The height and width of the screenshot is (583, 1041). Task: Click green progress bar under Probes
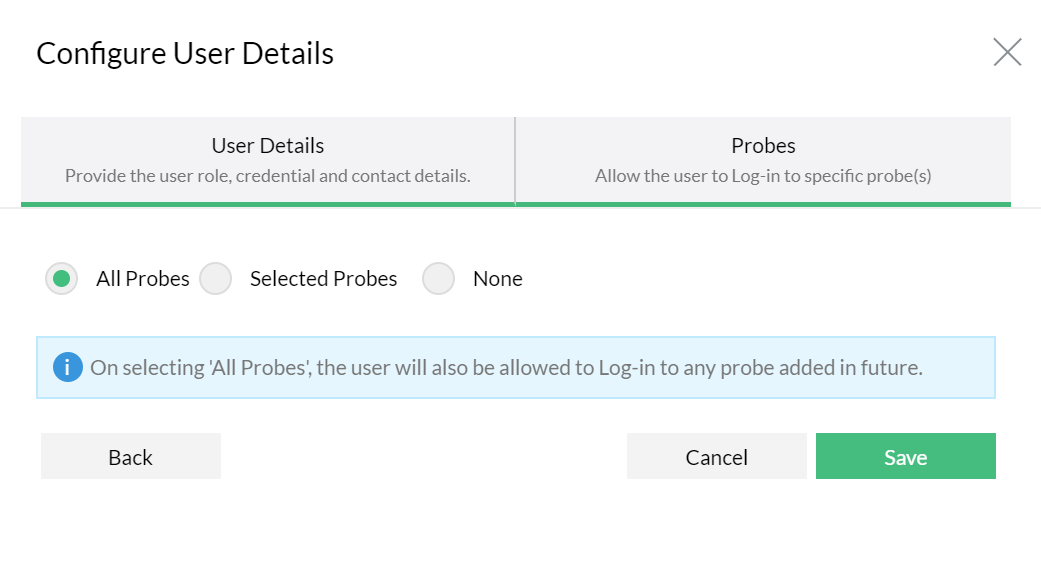[x=763, y=204]
